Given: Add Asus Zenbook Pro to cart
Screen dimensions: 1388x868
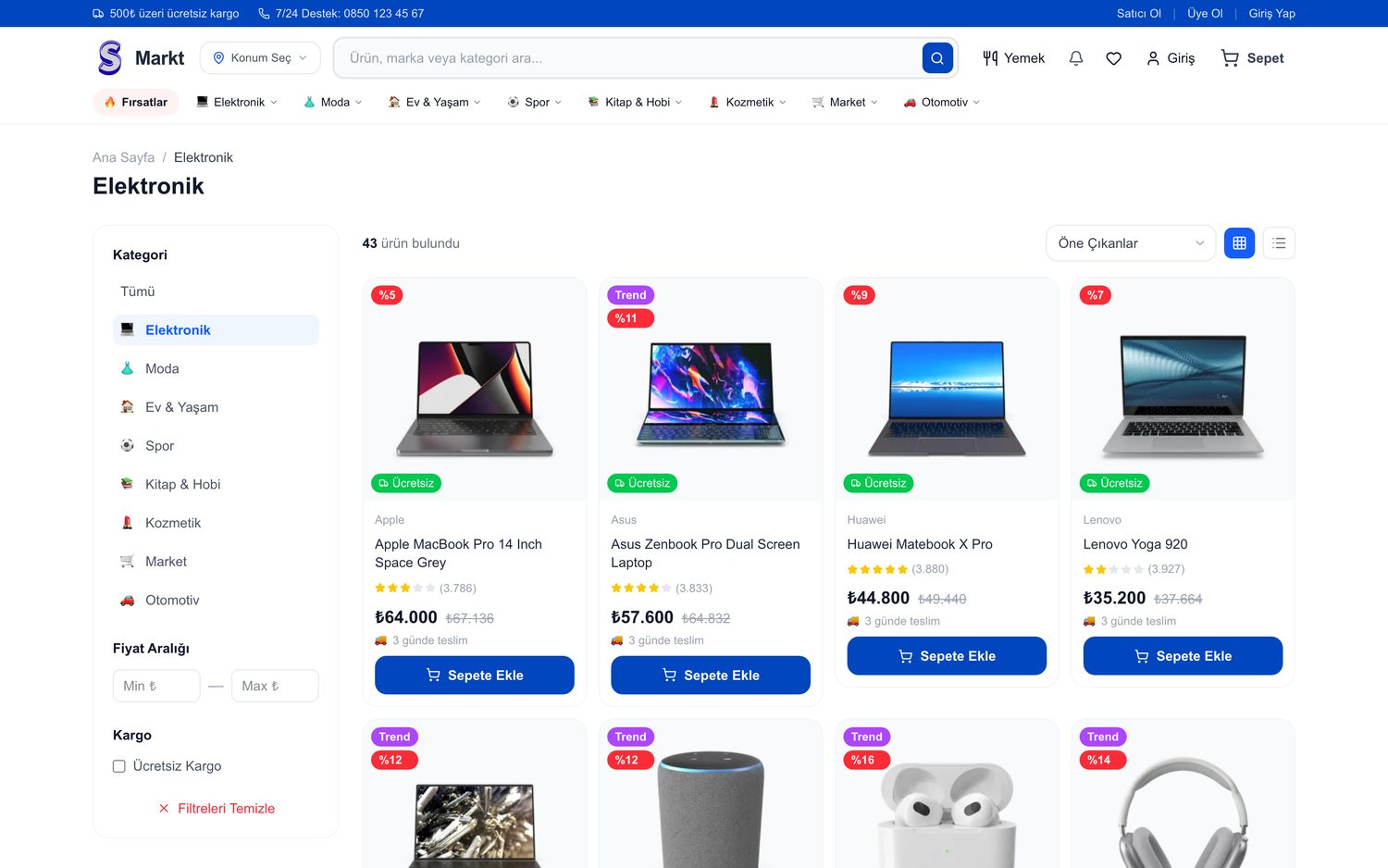Looking at the screenshot, I should pos(711,675).
